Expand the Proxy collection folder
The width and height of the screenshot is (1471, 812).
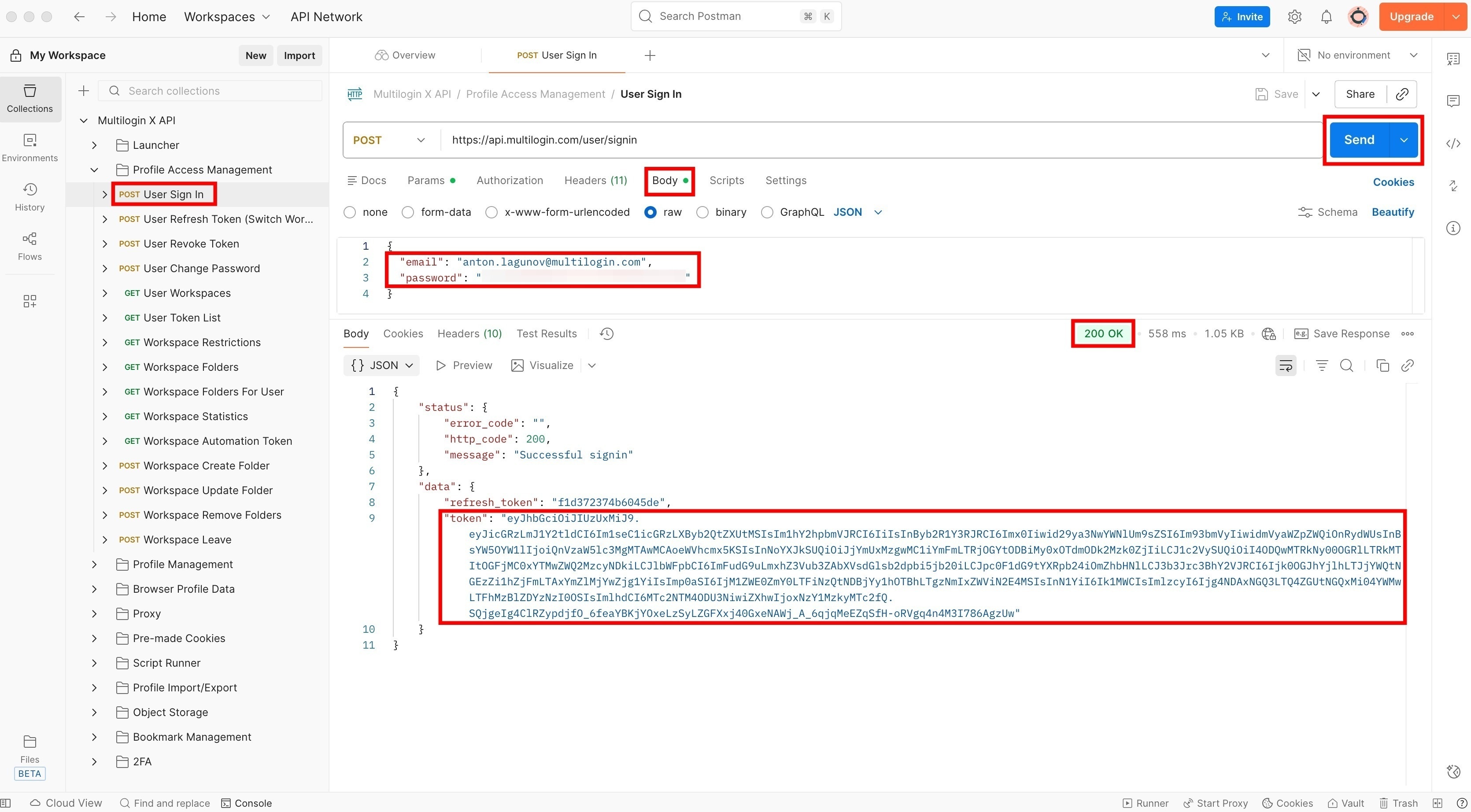(x=94, y=613)
